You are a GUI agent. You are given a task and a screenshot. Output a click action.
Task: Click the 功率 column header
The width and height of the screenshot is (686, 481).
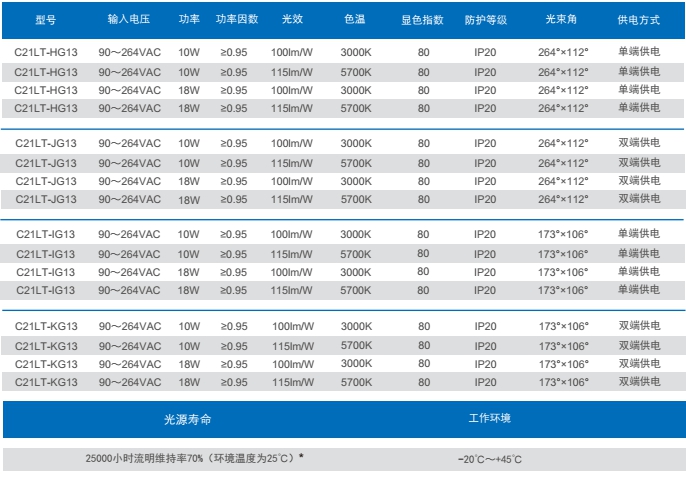pyautogui.click(x=189, y=19)
